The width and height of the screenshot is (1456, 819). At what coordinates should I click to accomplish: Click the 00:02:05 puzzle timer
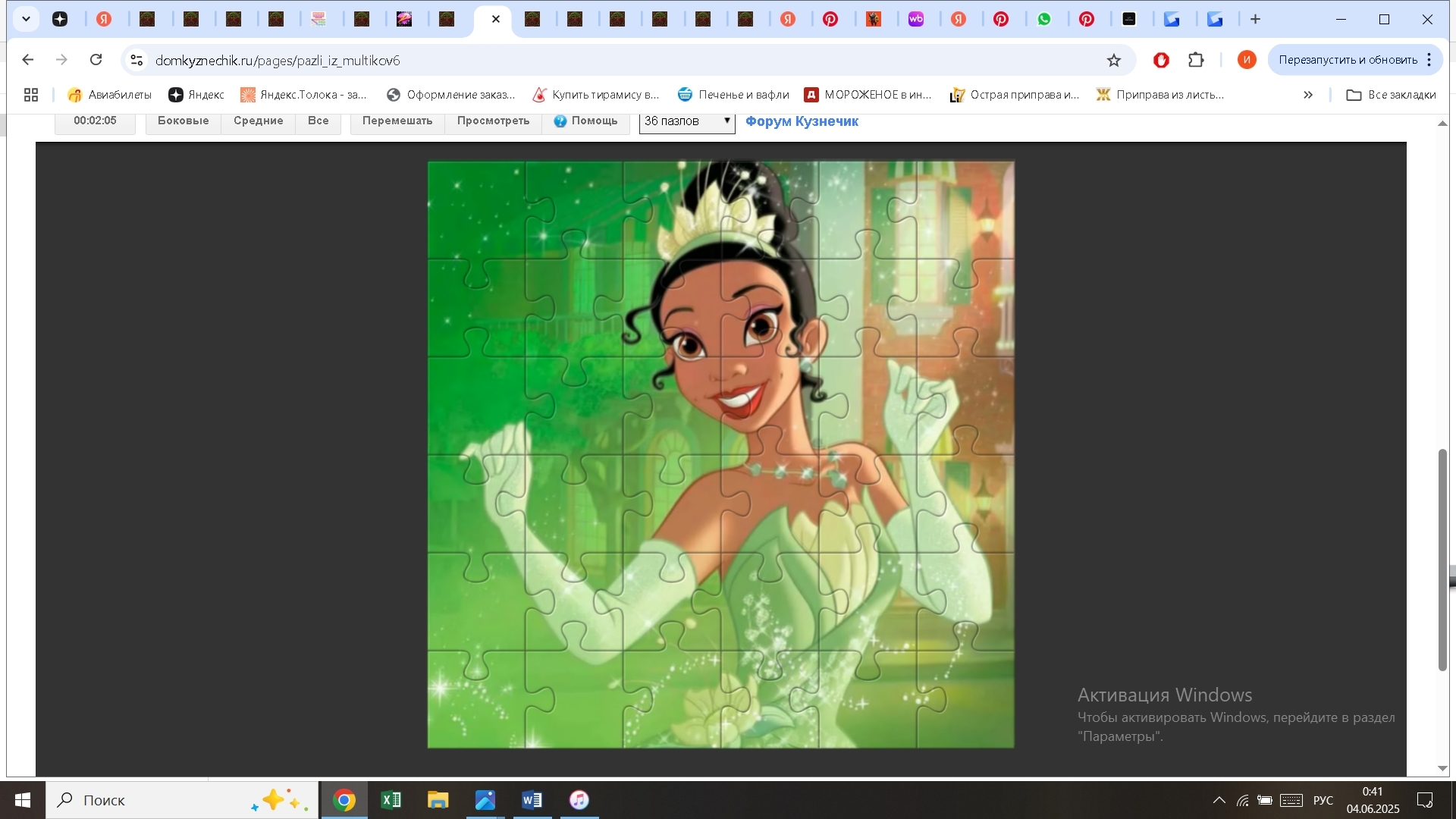tap(95, 121)
